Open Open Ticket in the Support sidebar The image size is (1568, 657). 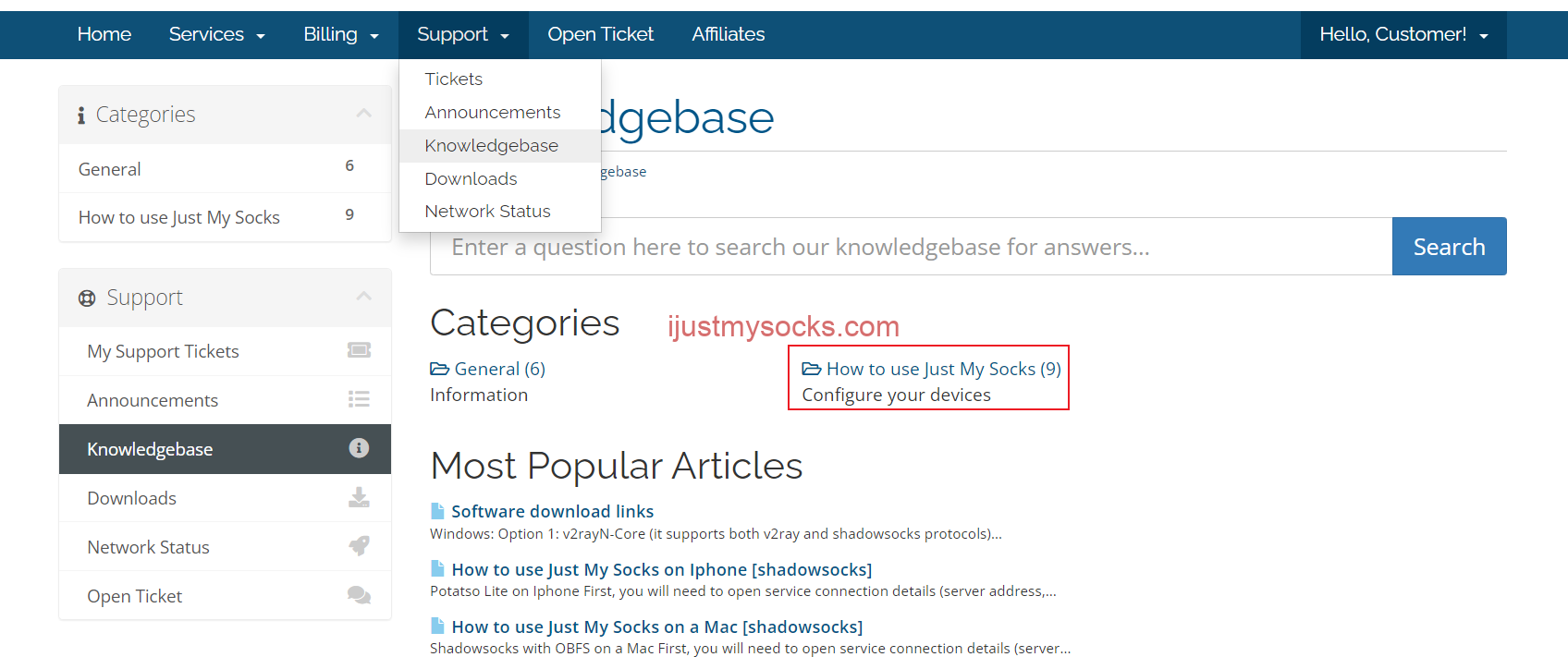coord(225,596)
